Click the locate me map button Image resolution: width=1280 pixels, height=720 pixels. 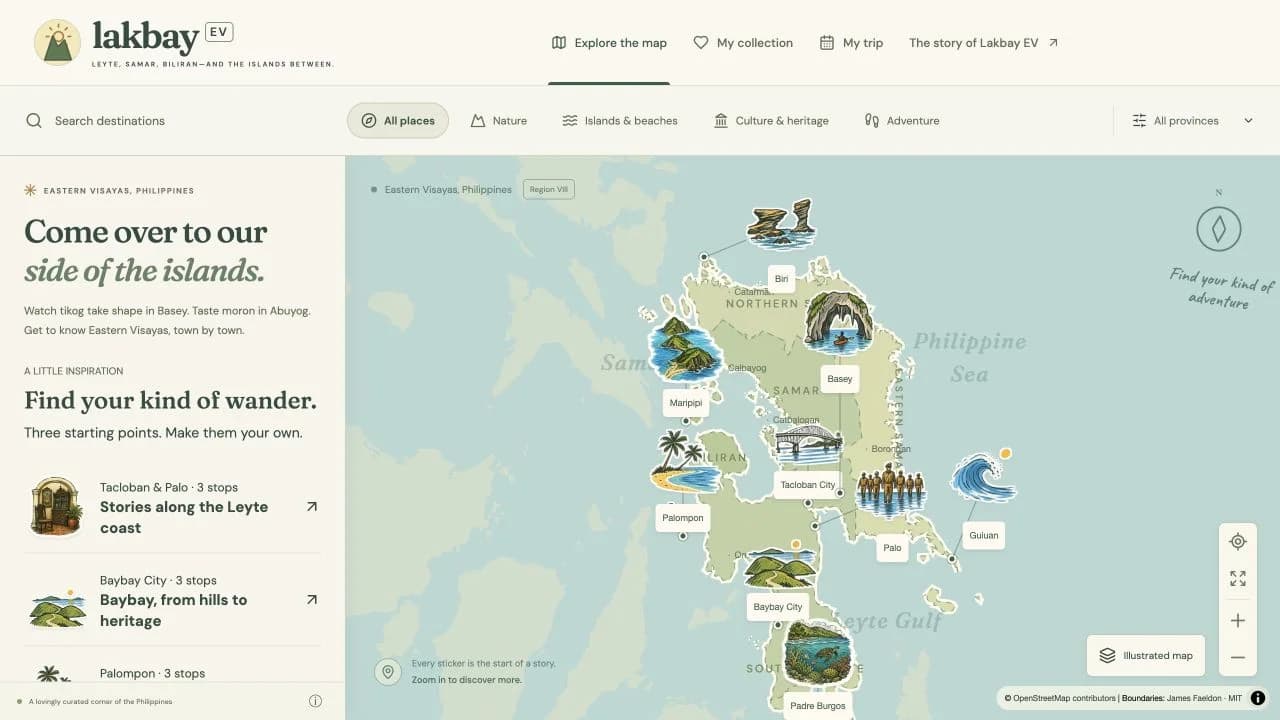pos(1238,541)
